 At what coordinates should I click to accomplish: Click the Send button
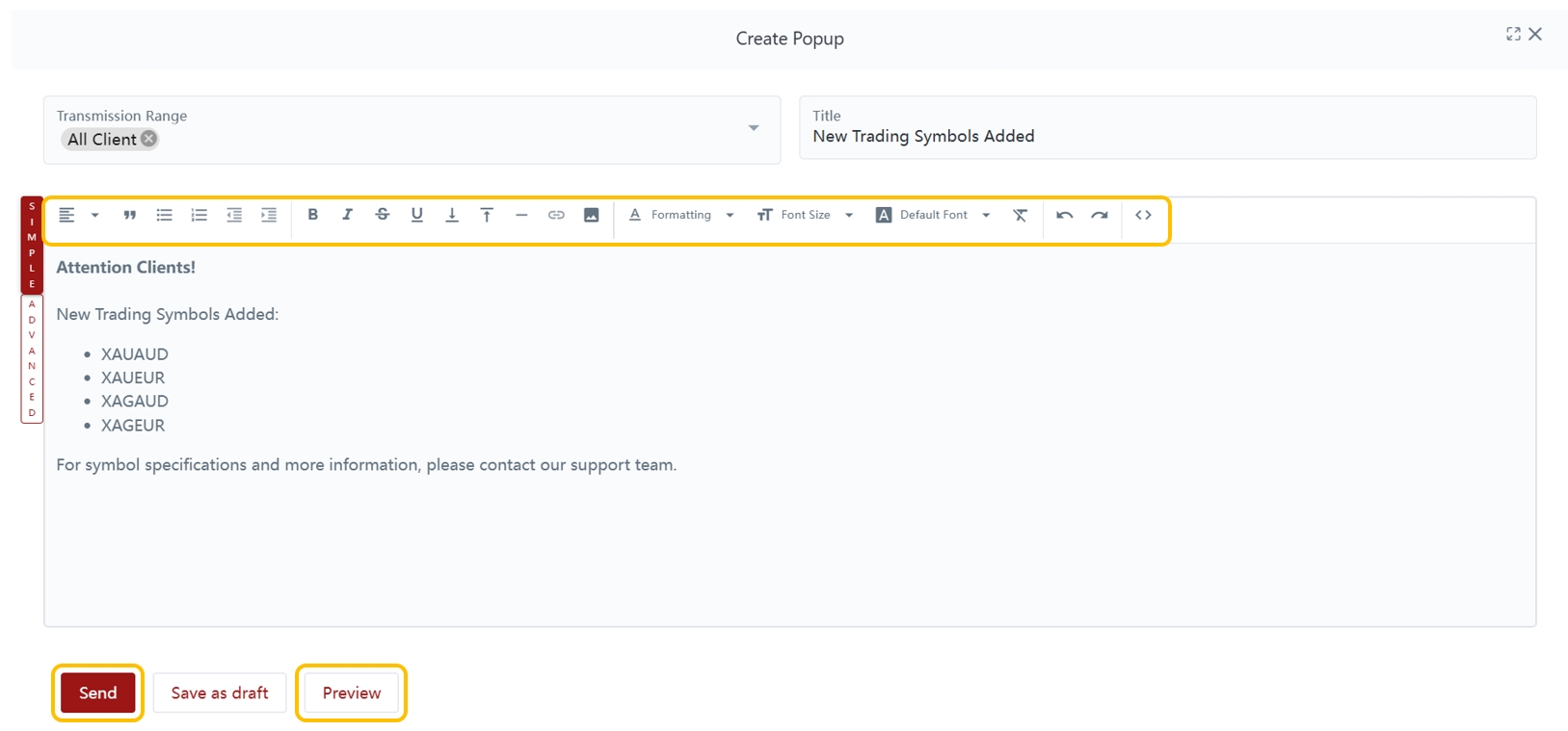[97, 692]
